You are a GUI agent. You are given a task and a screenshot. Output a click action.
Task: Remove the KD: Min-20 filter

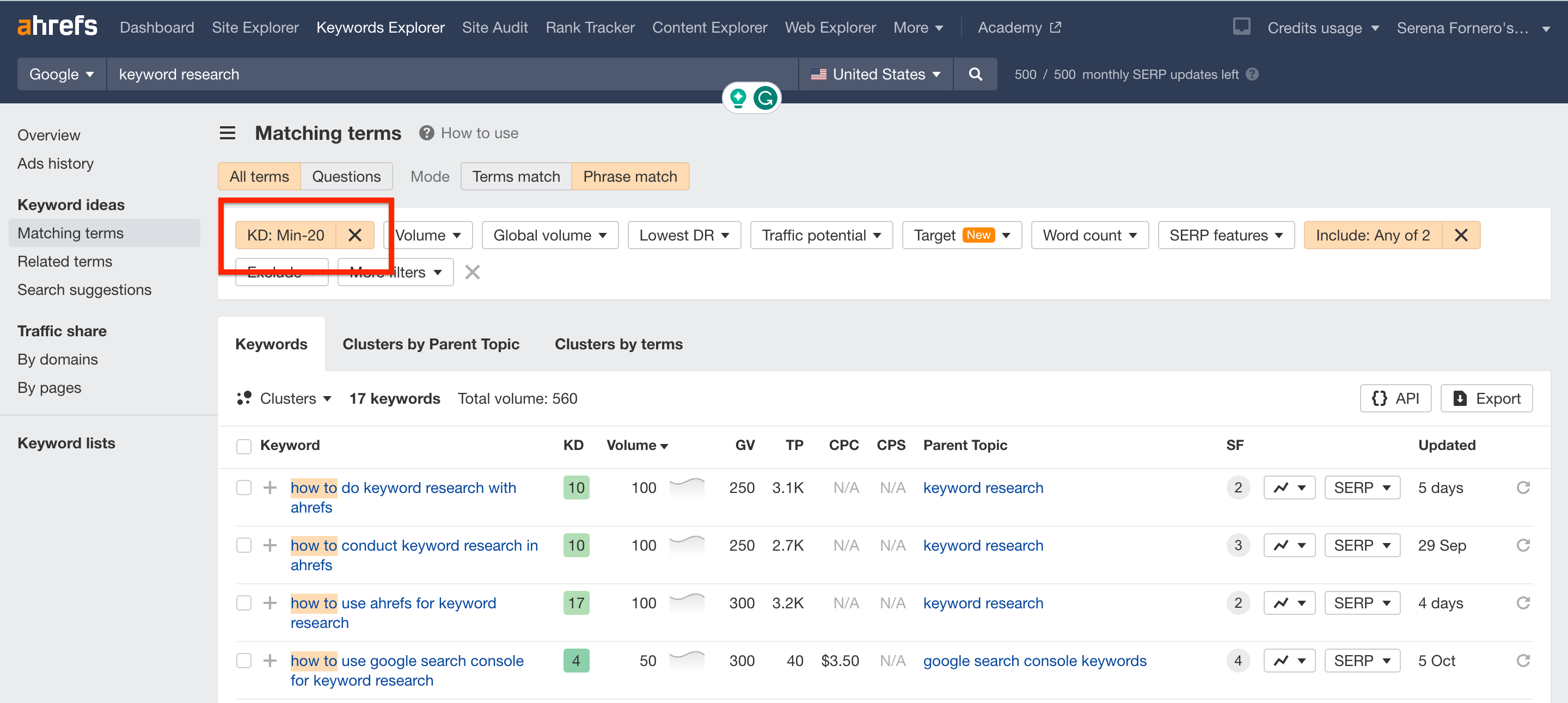point(355,236)
